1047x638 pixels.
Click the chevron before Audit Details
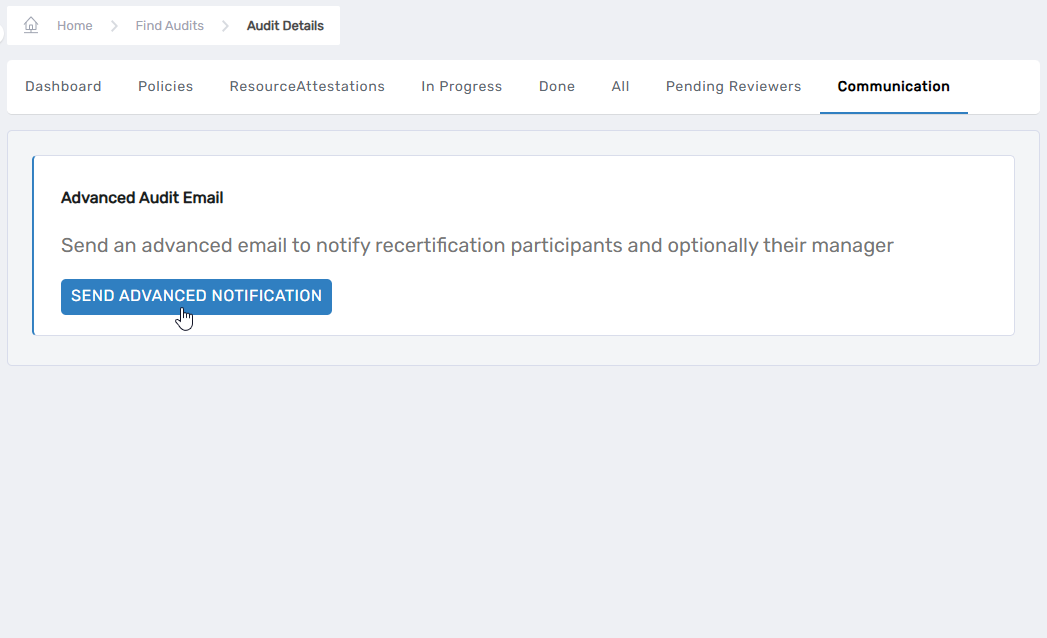pyautogui.click(x=225, y=26)
